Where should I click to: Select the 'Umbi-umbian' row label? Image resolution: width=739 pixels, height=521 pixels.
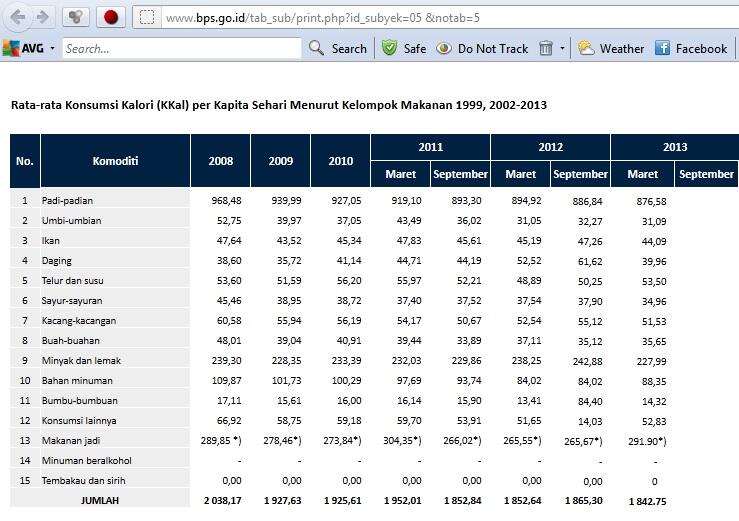click(x=72, y=220)
